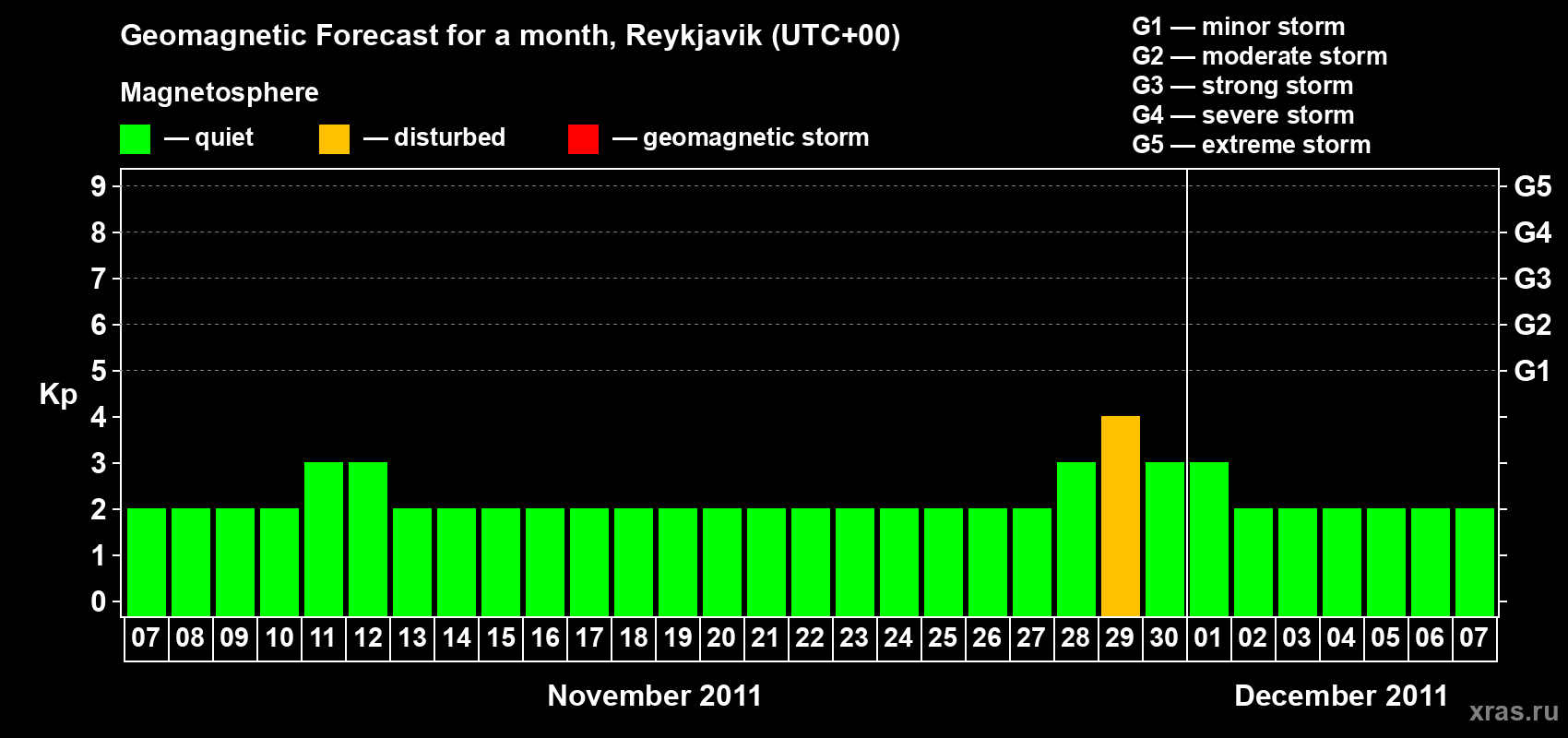Click the date label 29

(x=1121, y=637)
